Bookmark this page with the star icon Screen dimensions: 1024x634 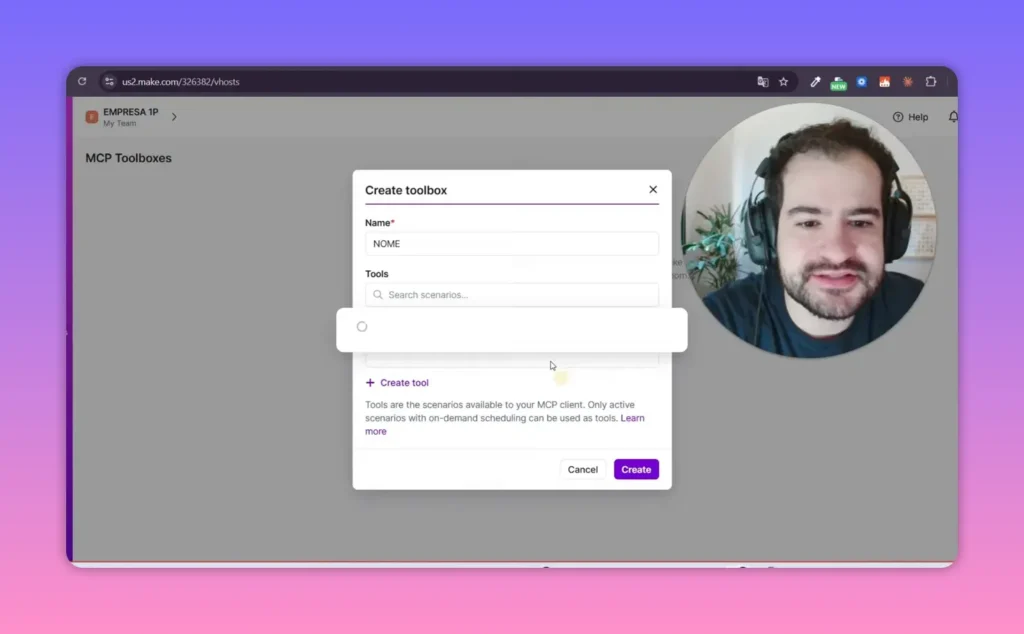click(x=783, y=82)
